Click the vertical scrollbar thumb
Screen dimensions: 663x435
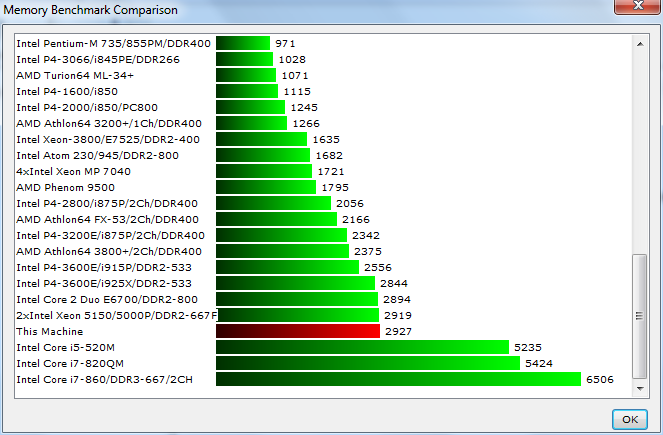click(x=640, y=316)
